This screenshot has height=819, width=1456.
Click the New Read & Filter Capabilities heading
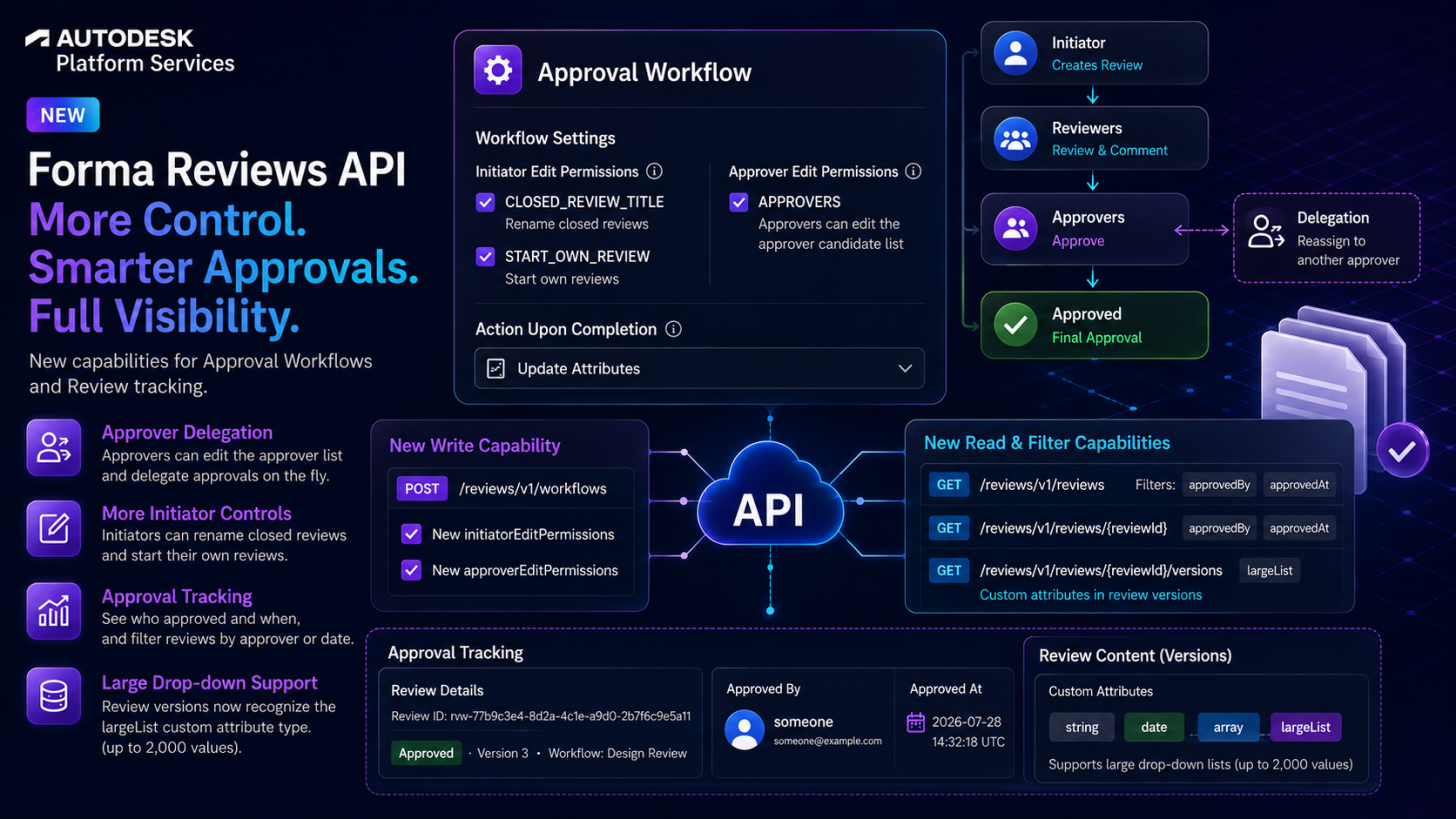pos(1047,442)
